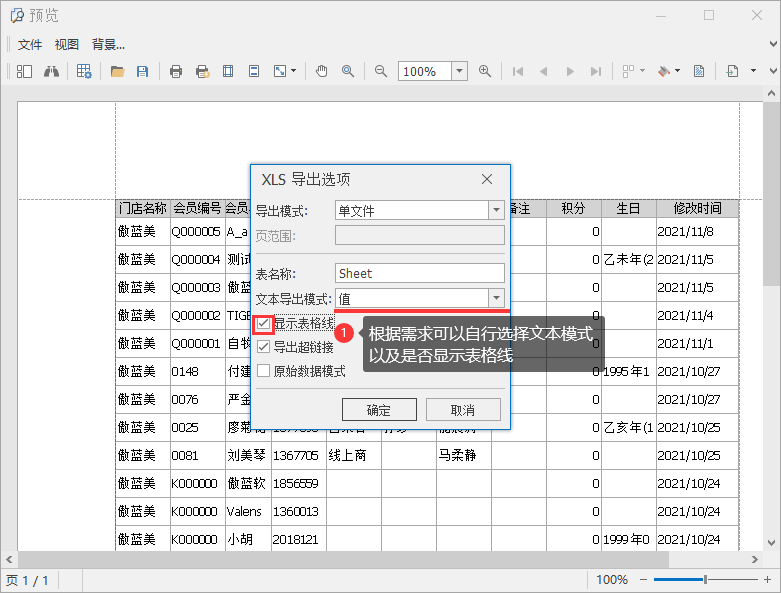Expand the toolbar overflow chevron
The width and height of the screenshot is (781, 593).
click(773, 71)
